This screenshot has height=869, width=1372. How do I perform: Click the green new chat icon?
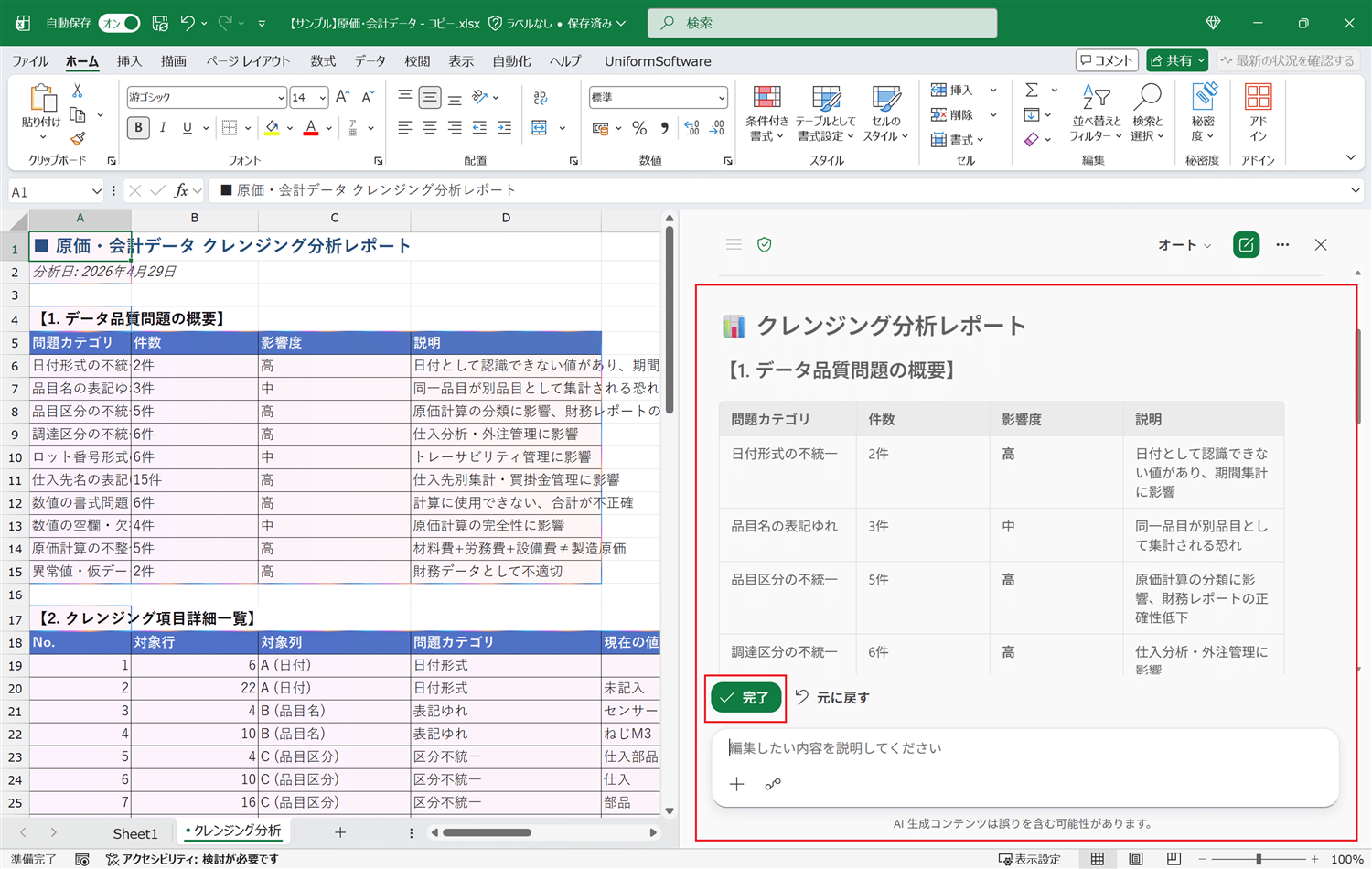[x=1246, y=245]
